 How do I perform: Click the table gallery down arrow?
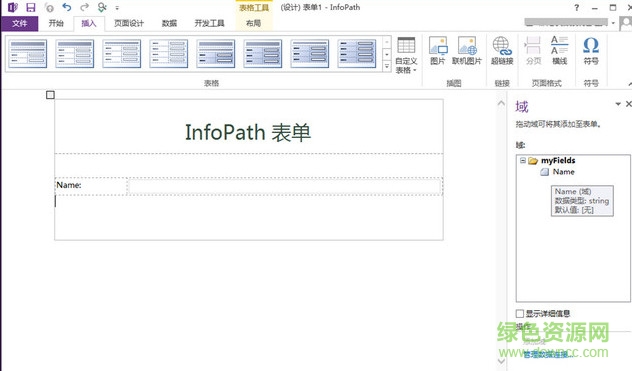tap(387, 54)
